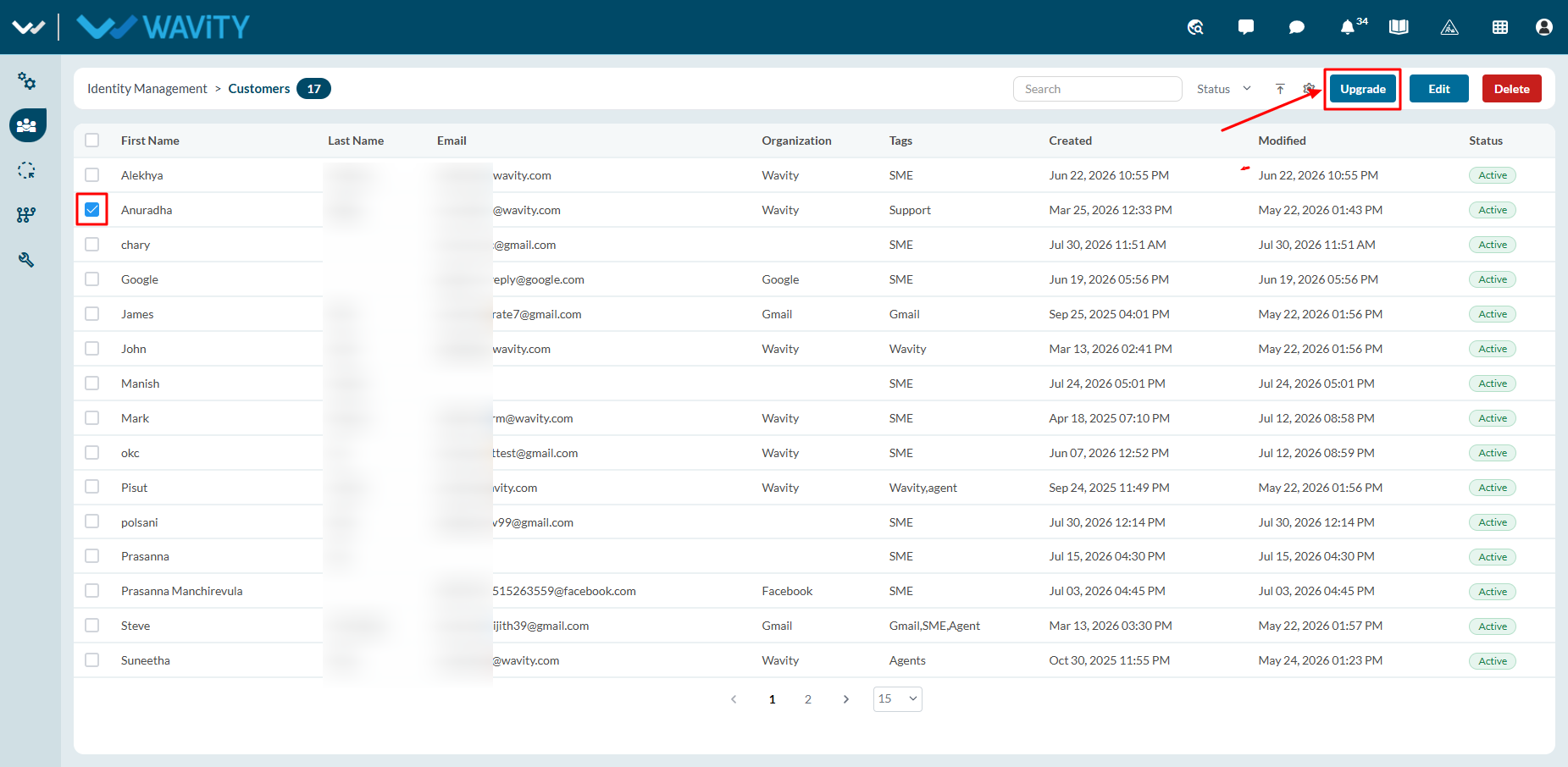Image resolution: width=1568 pixels, height=767 pixels.
Task: Click the gear icon left of Upgrade
Action: coord(1310,89)
